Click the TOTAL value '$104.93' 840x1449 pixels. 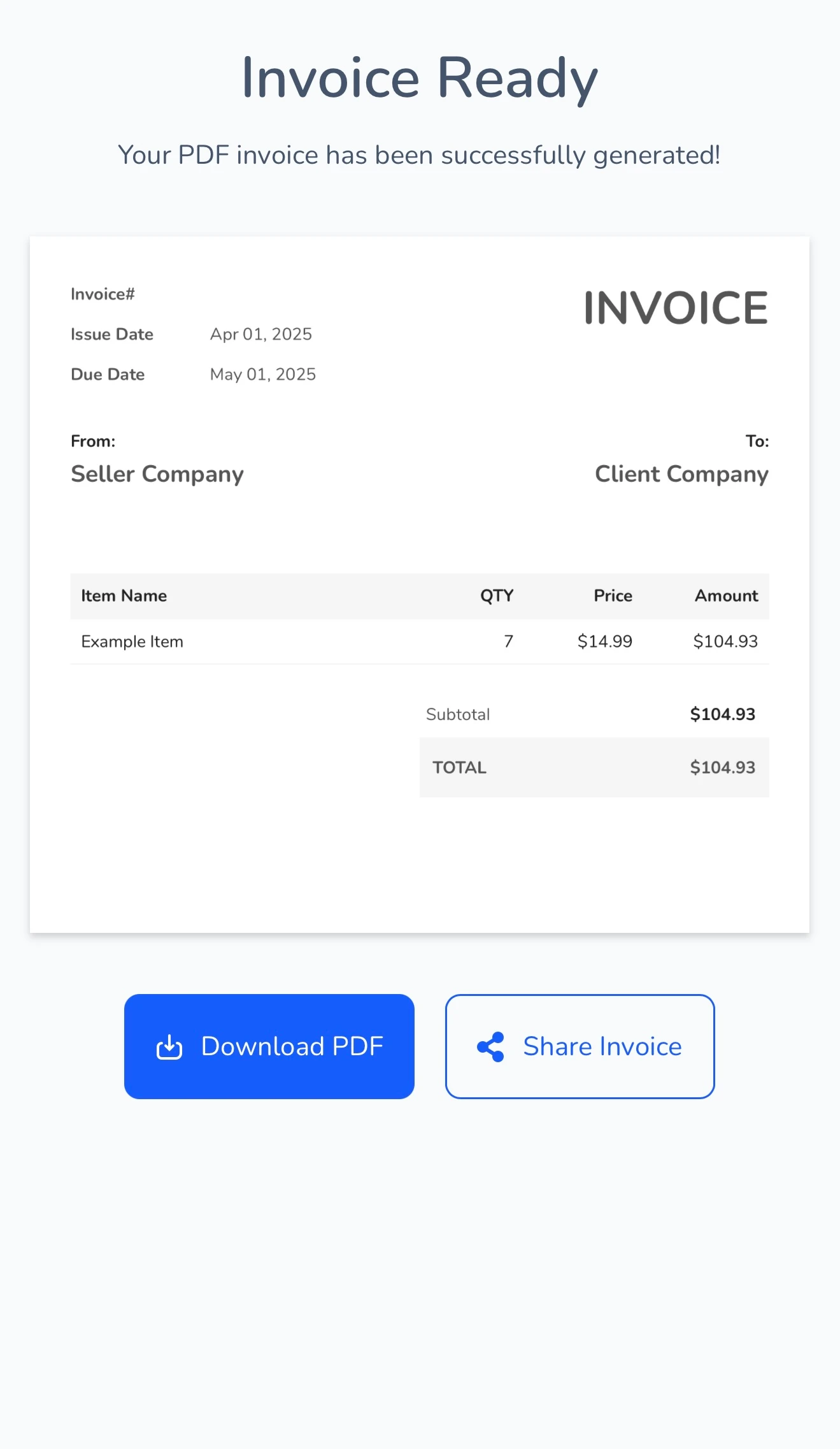[x=723, y=768]
